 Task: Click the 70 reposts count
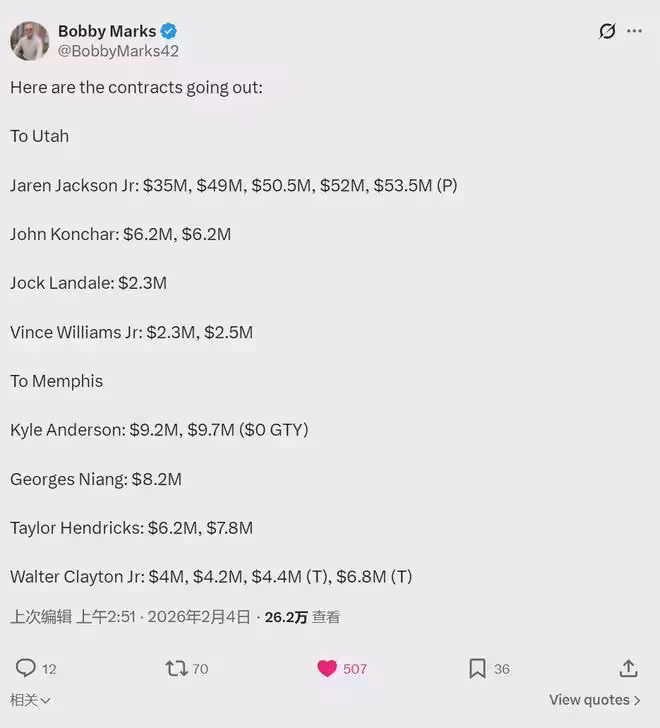[x=201, y=669]
